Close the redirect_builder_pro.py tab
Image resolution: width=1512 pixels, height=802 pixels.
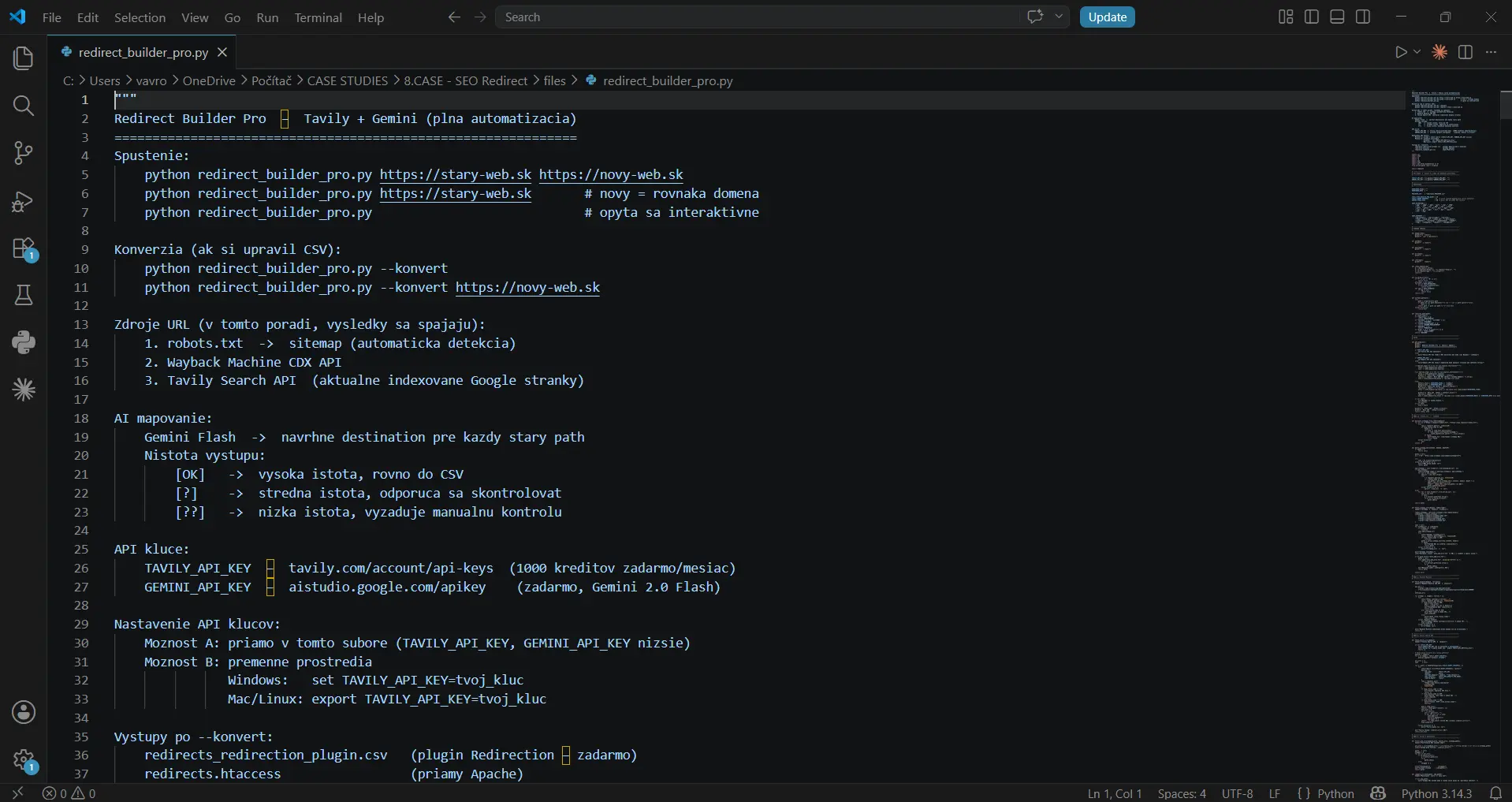(x=222, y=52)
